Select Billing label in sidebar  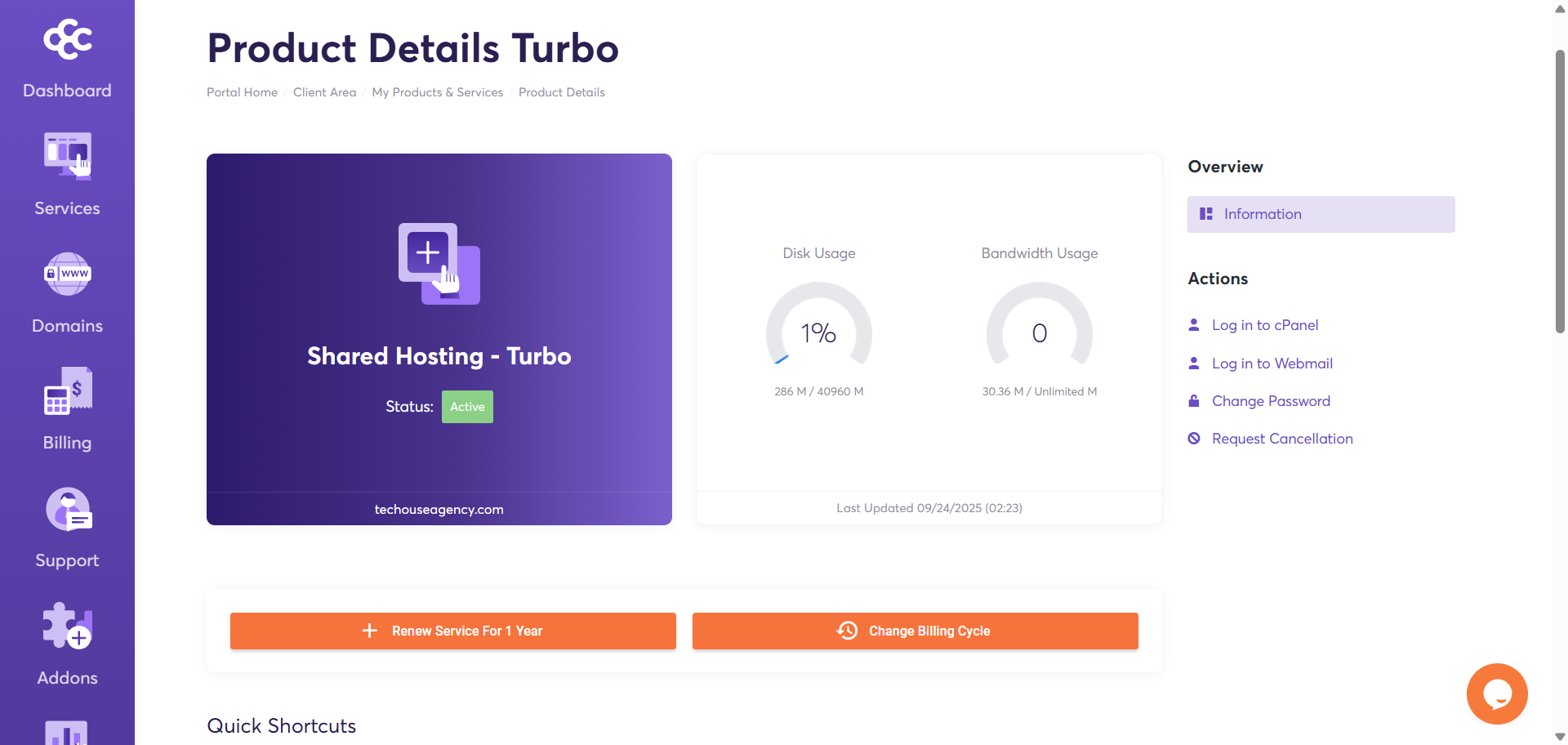tap(67, 443)
